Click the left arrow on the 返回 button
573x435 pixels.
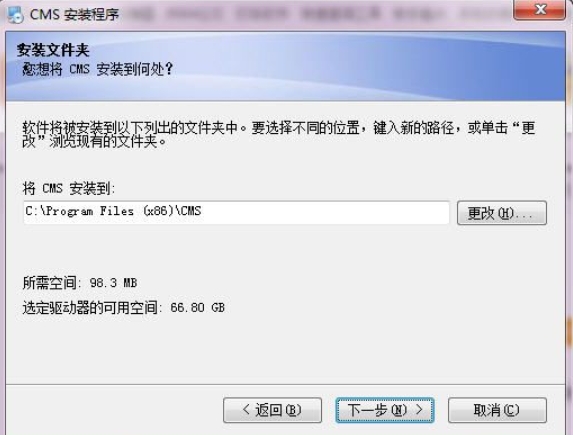[246, 409]
